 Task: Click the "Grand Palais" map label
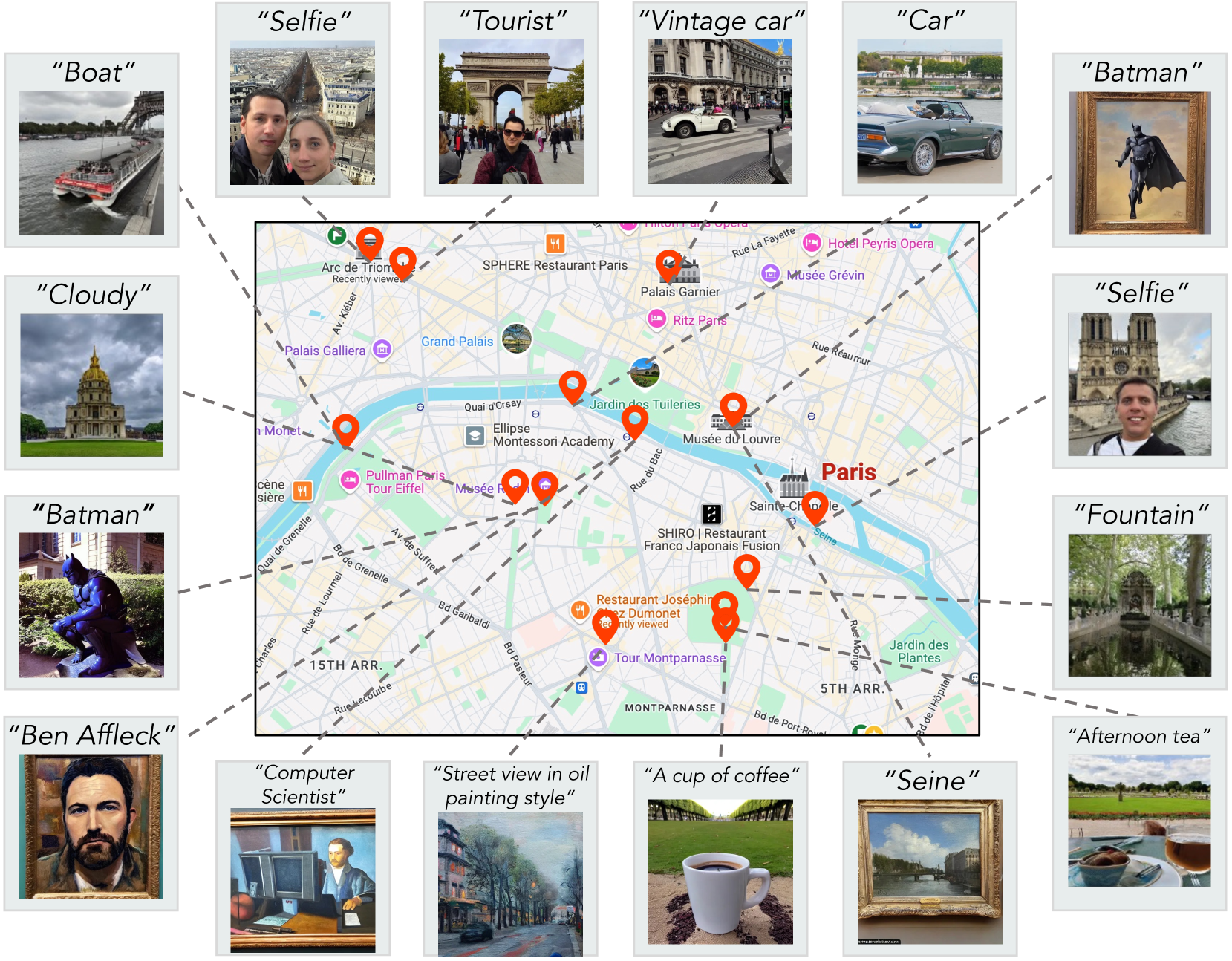[457, 342]
